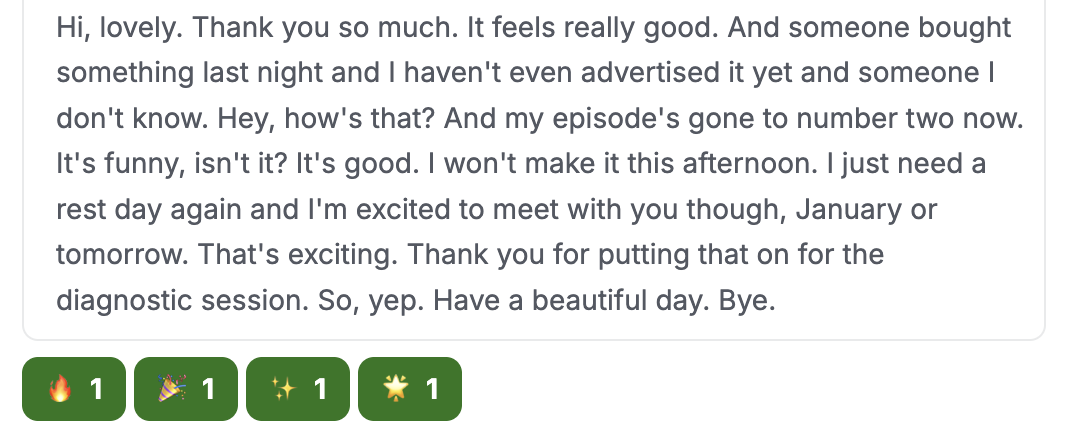This screenshot has width=1078, height=440.
Task: Click the glowing star emoji icon
Action: coord(395,389)
